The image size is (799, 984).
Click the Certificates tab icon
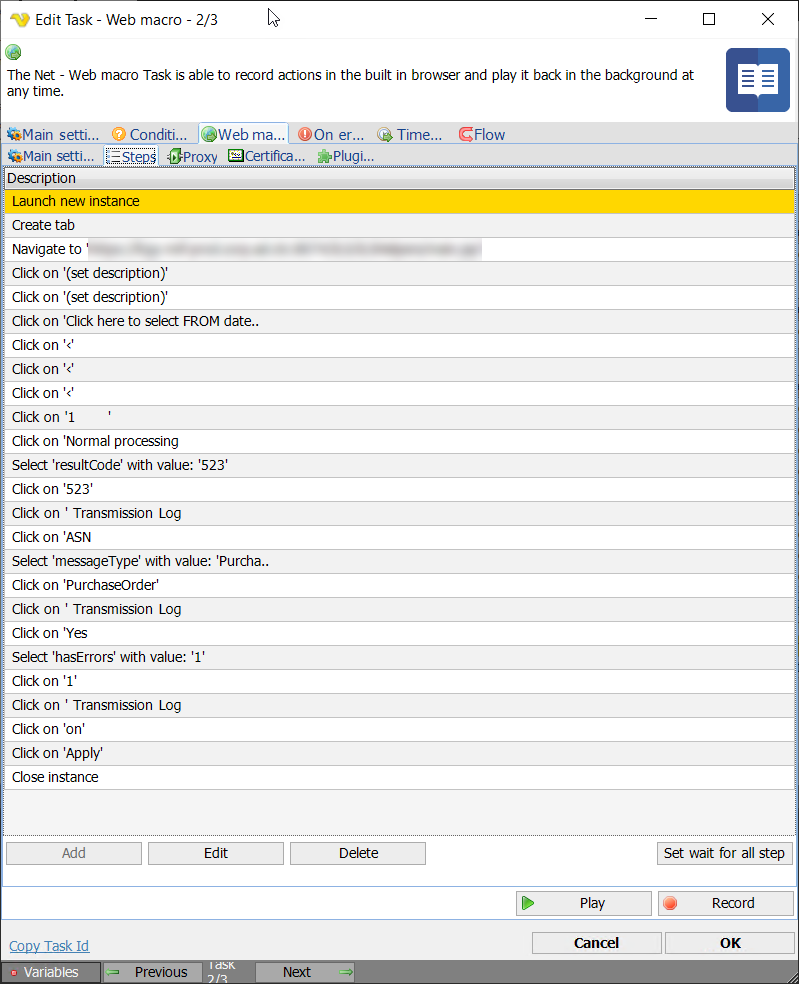tap(236, 156)
